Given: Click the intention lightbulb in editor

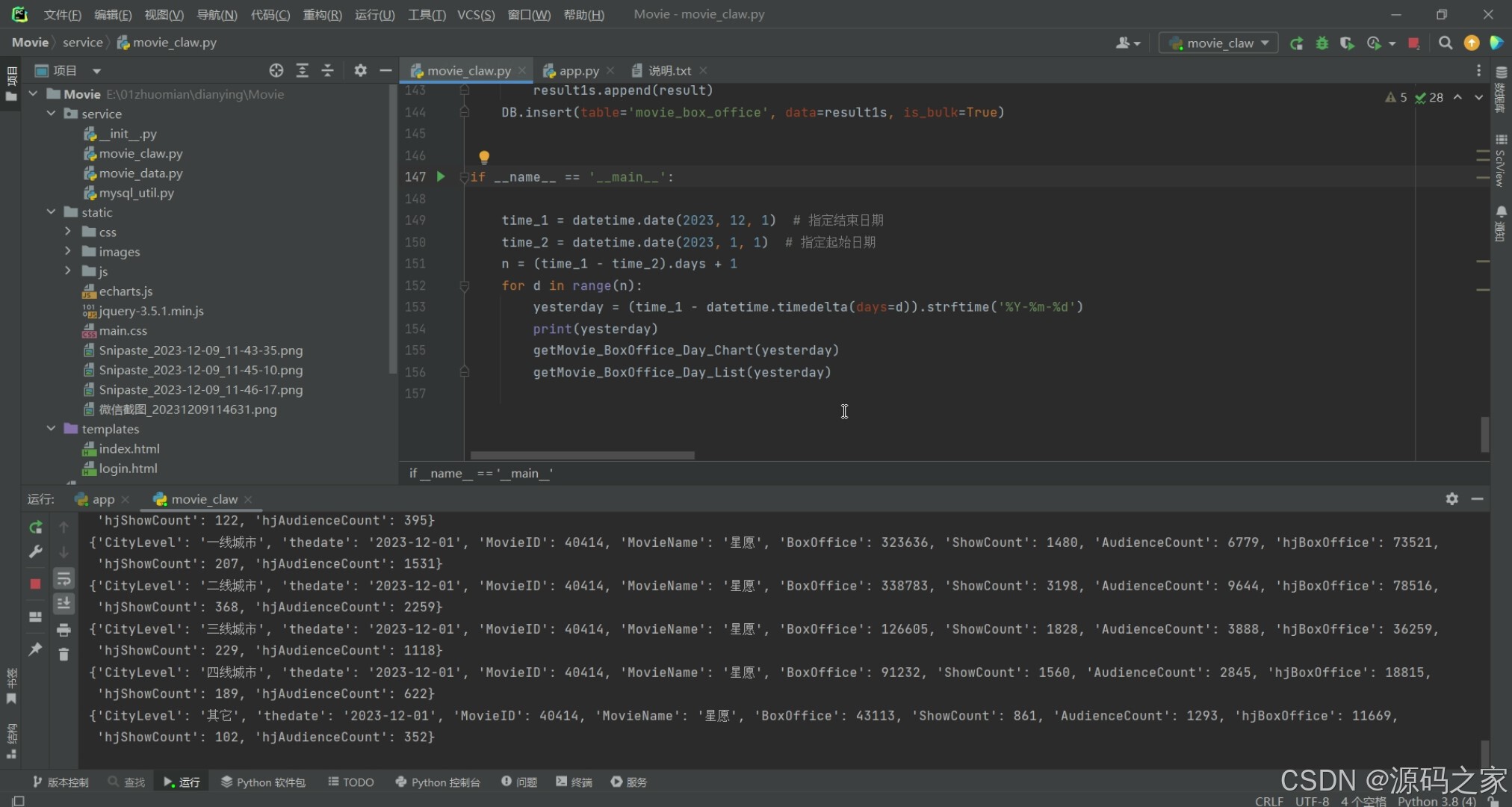Looking at the screenshot, I should click(484, 157).
